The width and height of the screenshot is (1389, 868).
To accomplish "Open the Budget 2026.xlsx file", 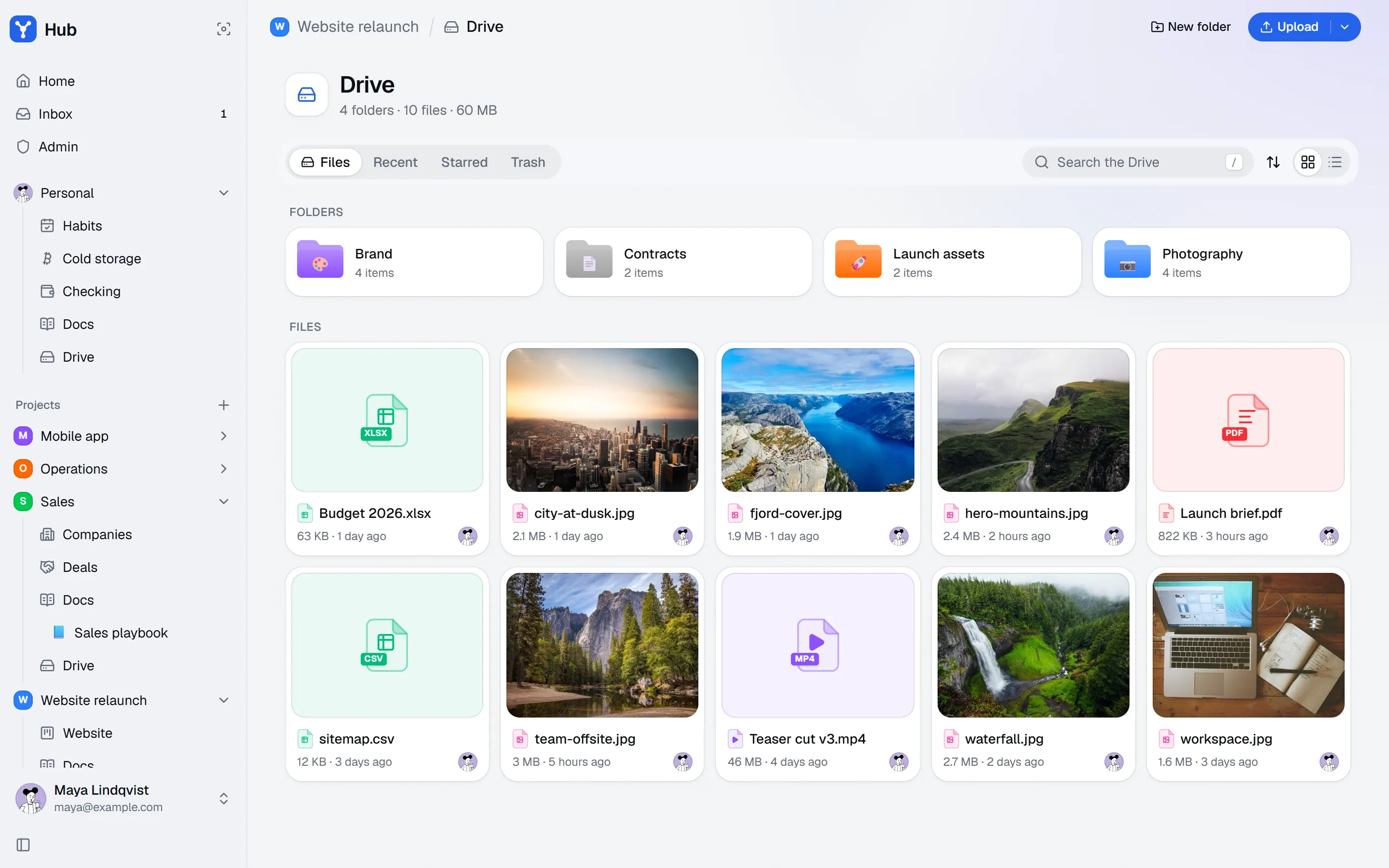I will [x=387, y=449].
